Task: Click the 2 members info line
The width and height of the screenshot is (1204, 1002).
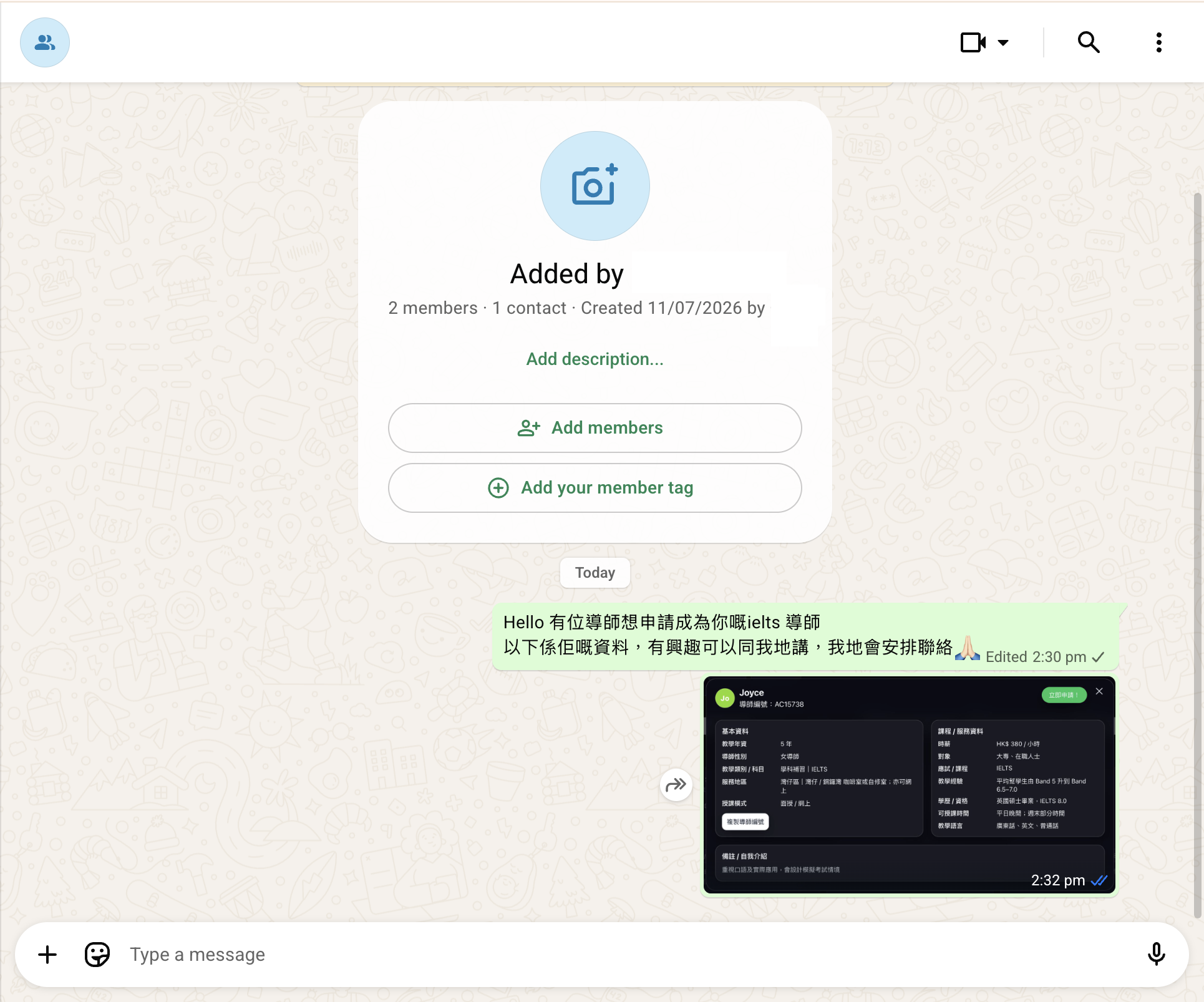Action: pos(576,308)
